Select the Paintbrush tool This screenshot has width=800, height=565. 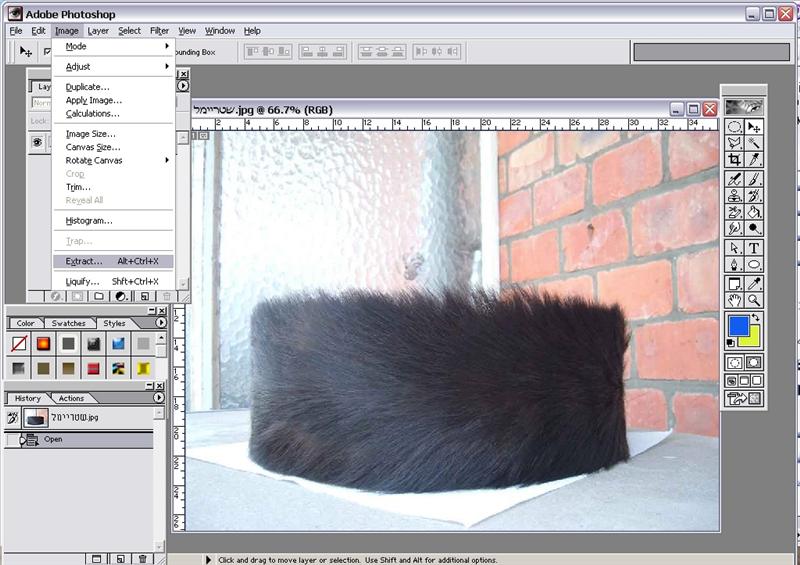[x=754, y=179]
